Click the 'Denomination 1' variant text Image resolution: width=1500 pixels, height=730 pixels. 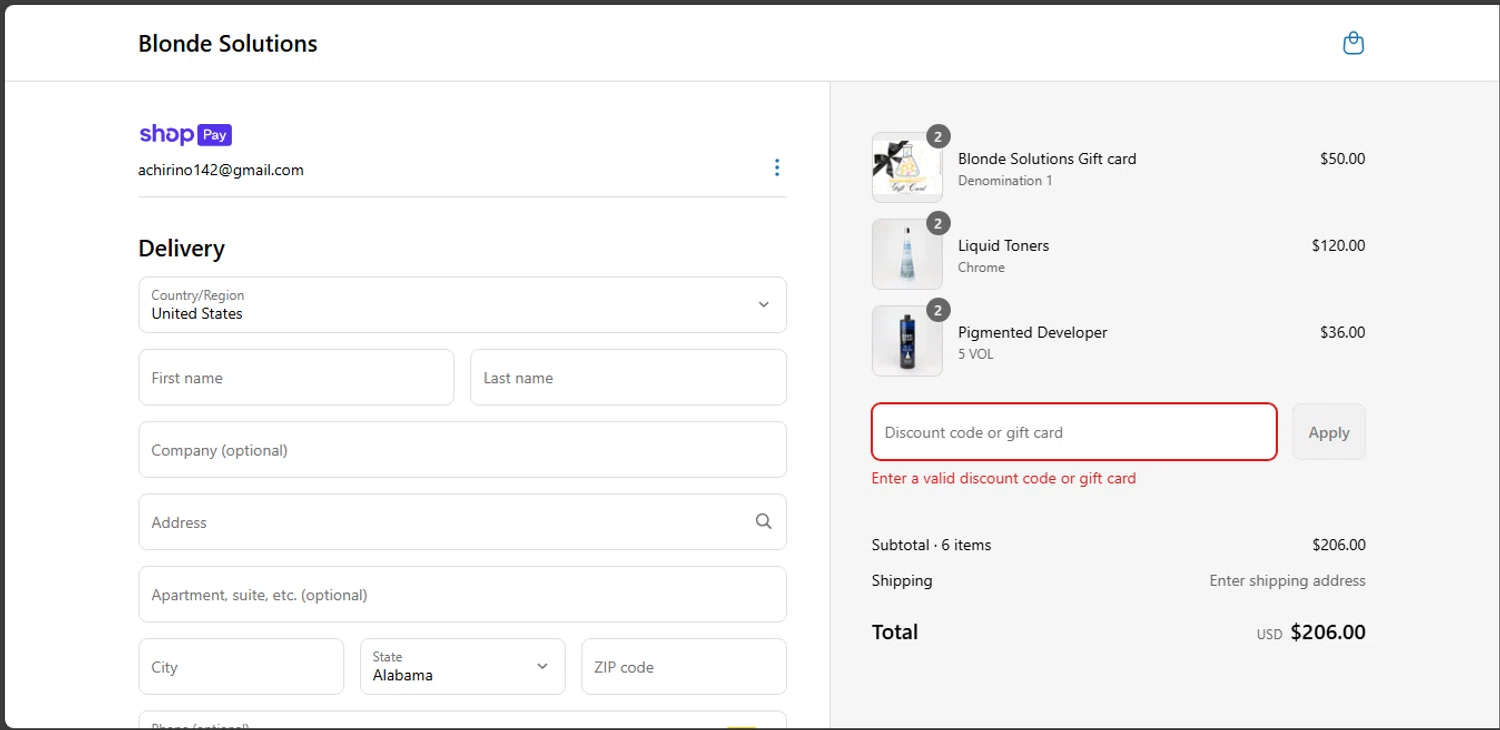[1005, 181]
